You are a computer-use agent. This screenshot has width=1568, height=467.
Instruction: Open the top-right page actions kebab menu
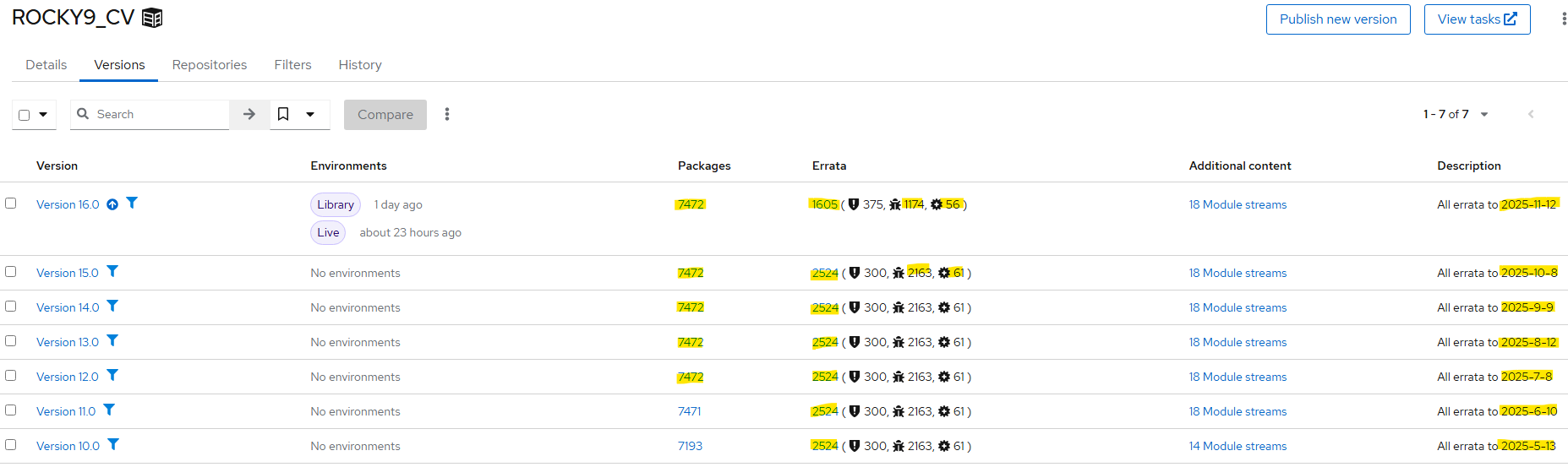[1563, 19]
